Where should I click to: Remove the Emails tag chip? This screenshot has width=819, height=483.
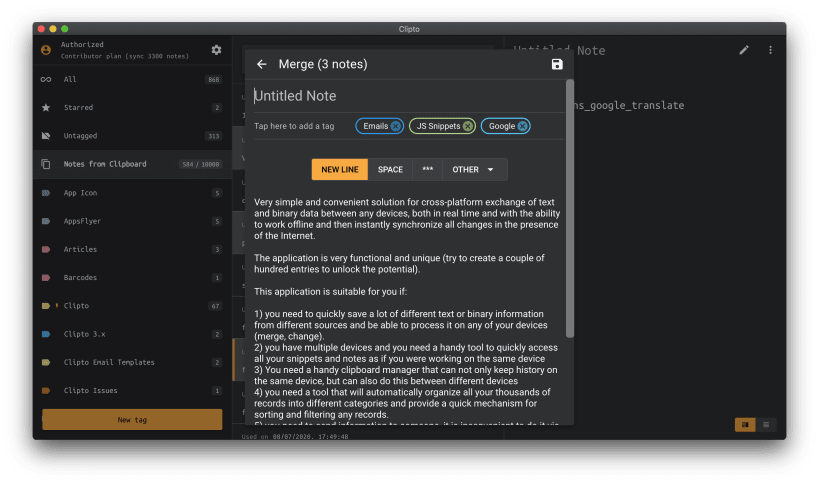tap(396, 126)
